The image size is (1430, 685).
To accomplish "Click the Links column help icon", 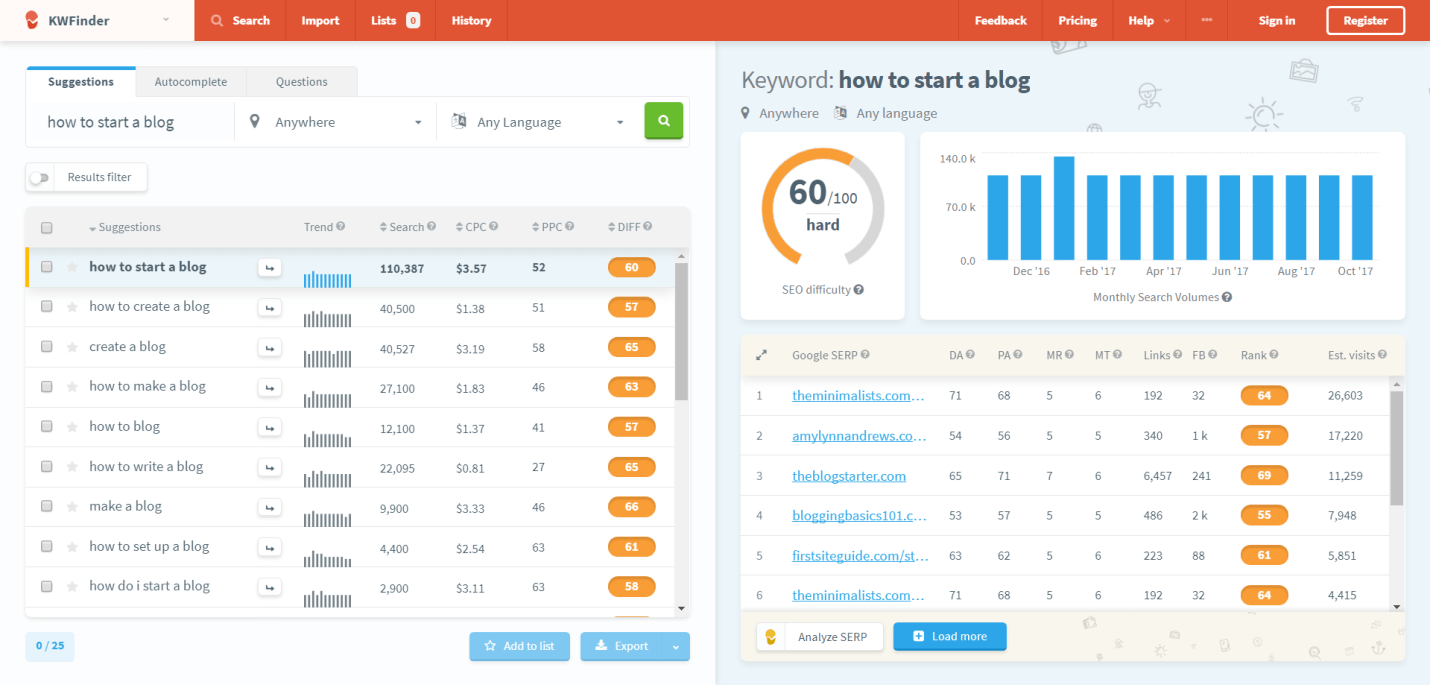I will click(x=1178, y=354).
